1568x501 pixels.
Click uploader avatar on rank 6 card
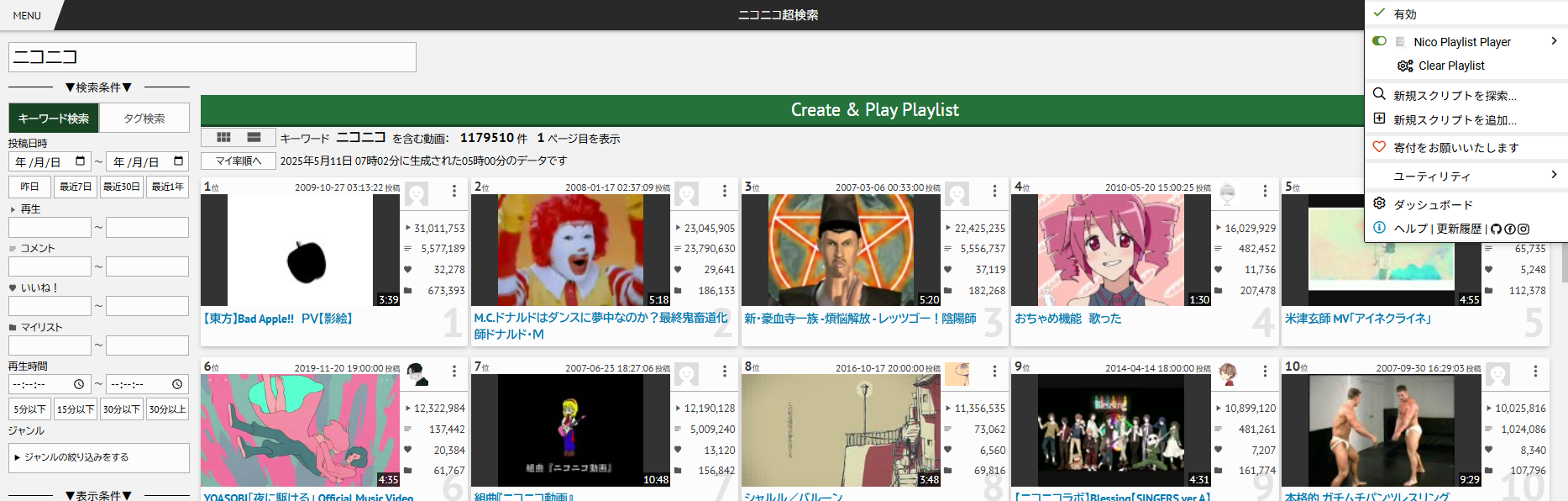(x=417, y=373)
